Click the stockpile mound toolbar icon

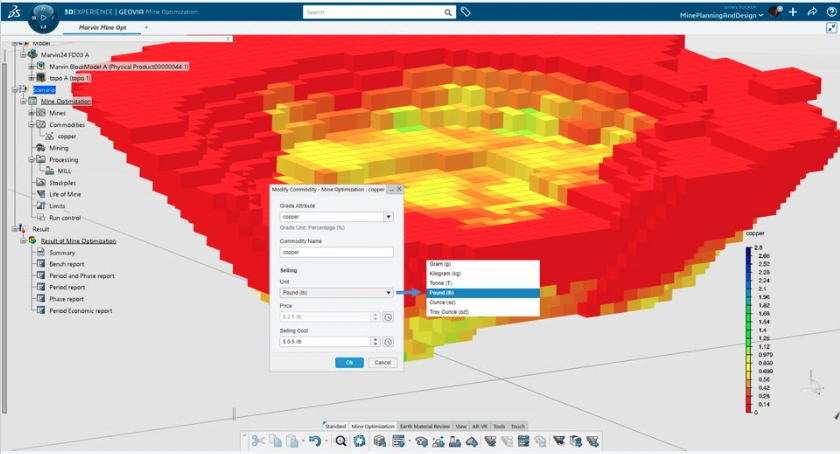click(x=471, y=441)
